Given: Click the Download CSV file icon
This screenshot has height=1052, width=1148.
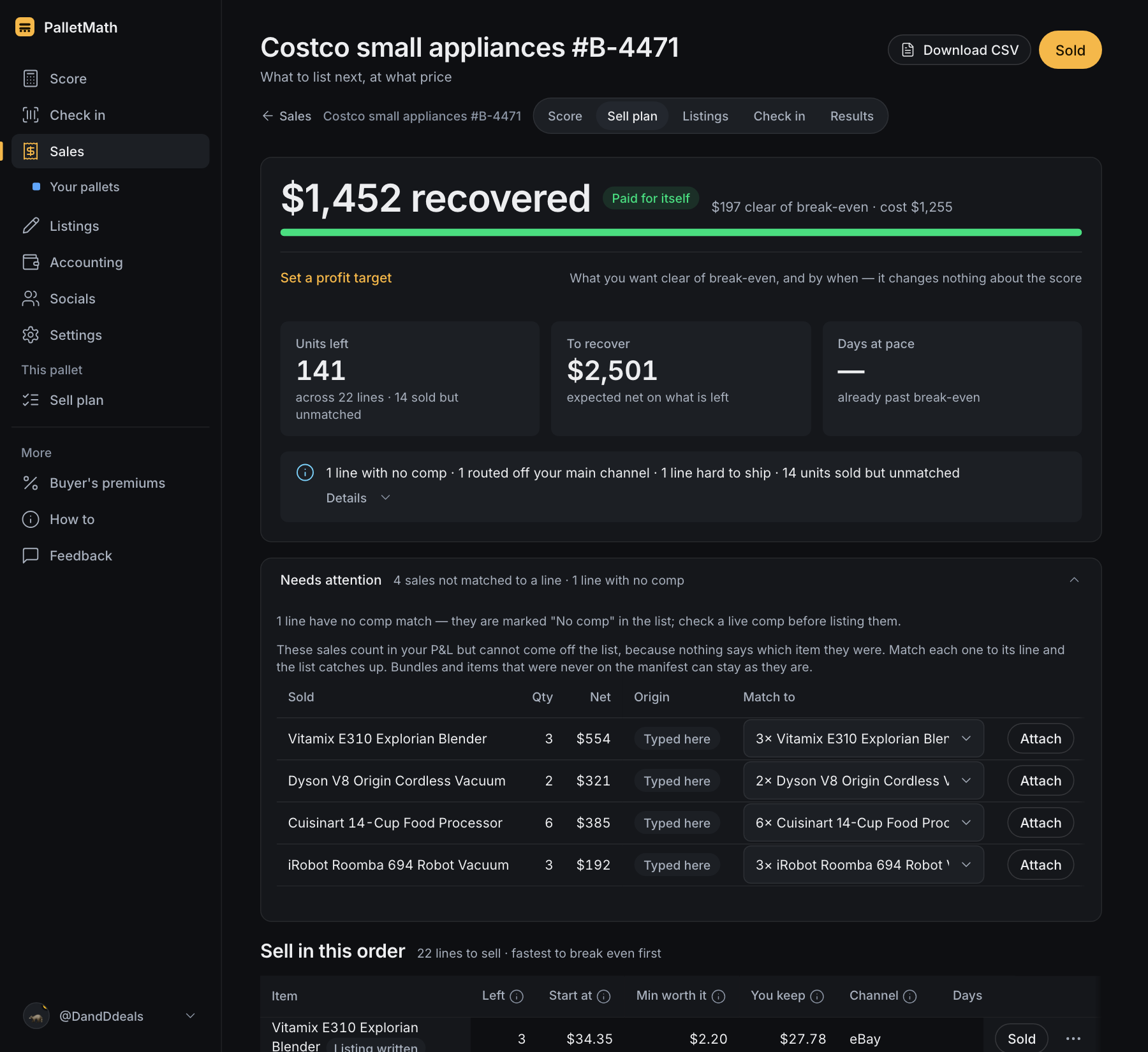Looking at the screenshot, I should [908, 50].
